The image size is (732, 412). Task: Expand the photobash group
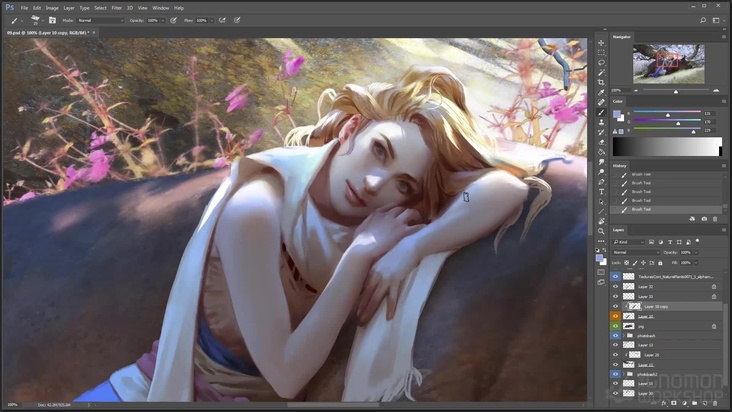(624, 335)
